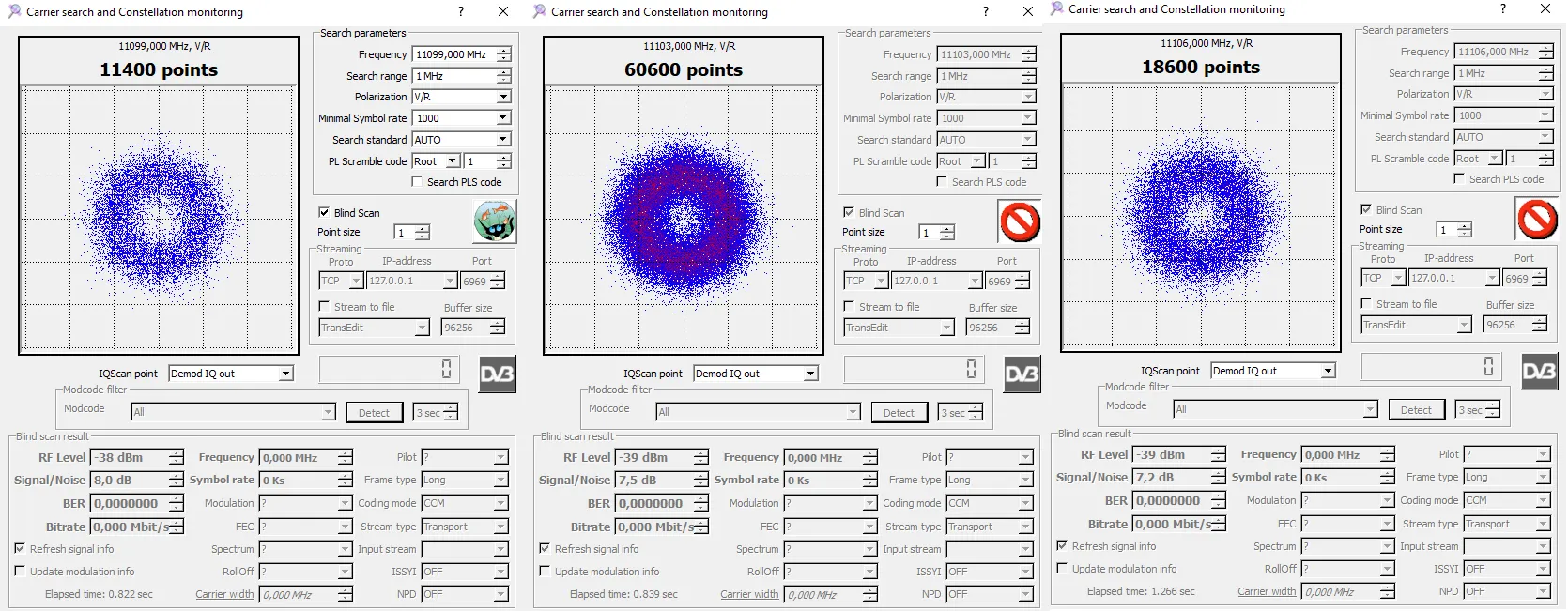Image resolution: width=1568 pixels, height=611 pixels.
Task: Expand IQScan point dropdown in 60600 points window
Action: (809, 374)
